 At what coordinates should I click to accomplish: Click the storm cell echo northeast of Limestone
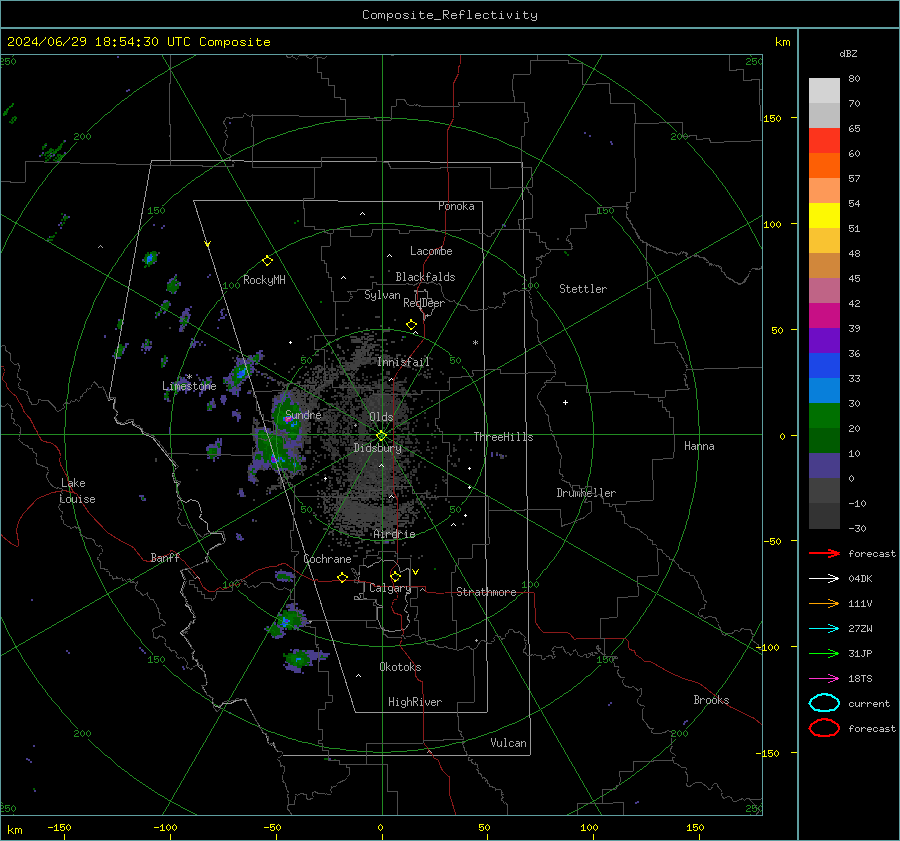tap(242, 372)
